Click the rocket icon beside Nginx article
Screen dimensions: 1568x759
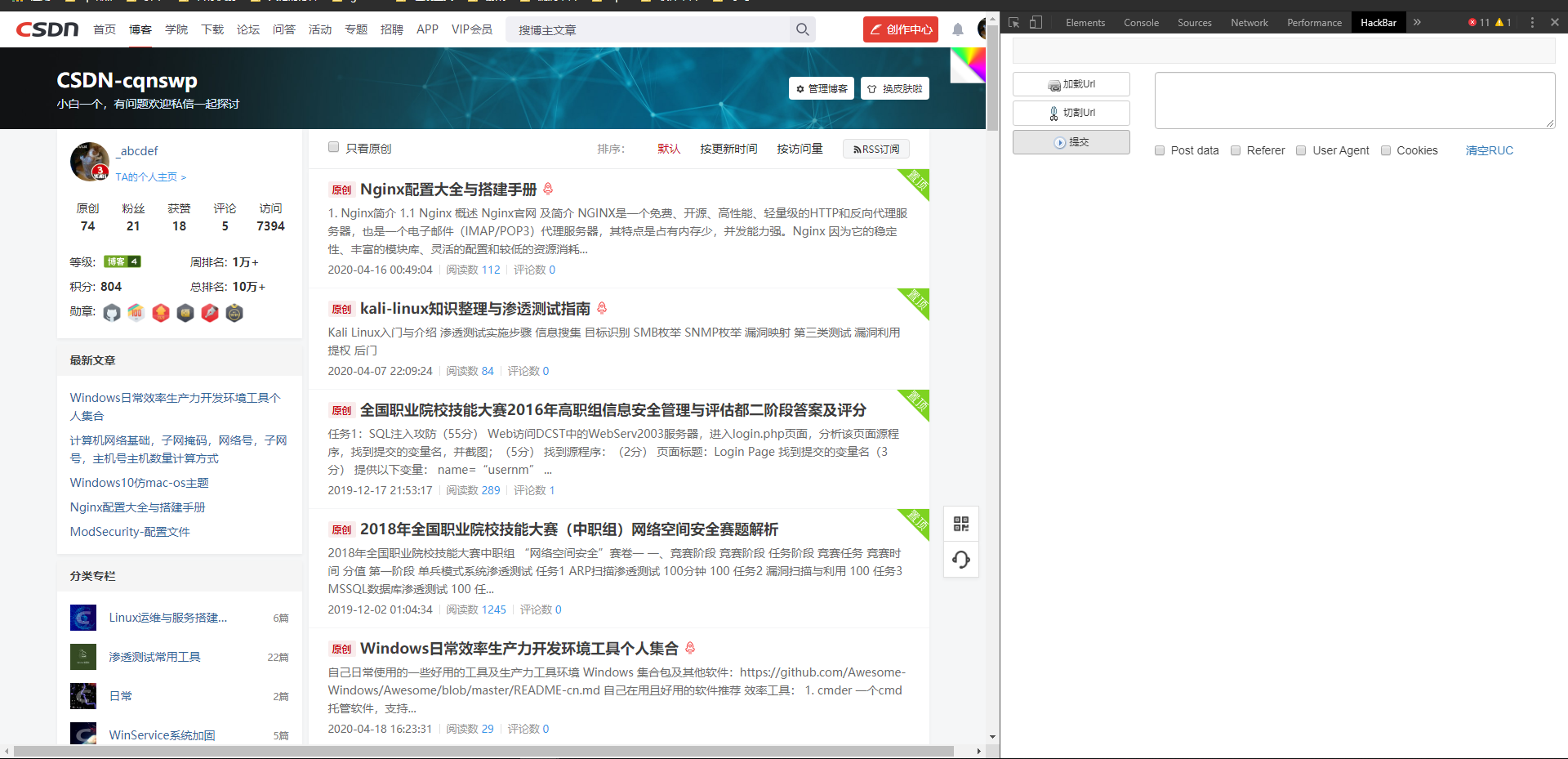(x=548, y=189)
